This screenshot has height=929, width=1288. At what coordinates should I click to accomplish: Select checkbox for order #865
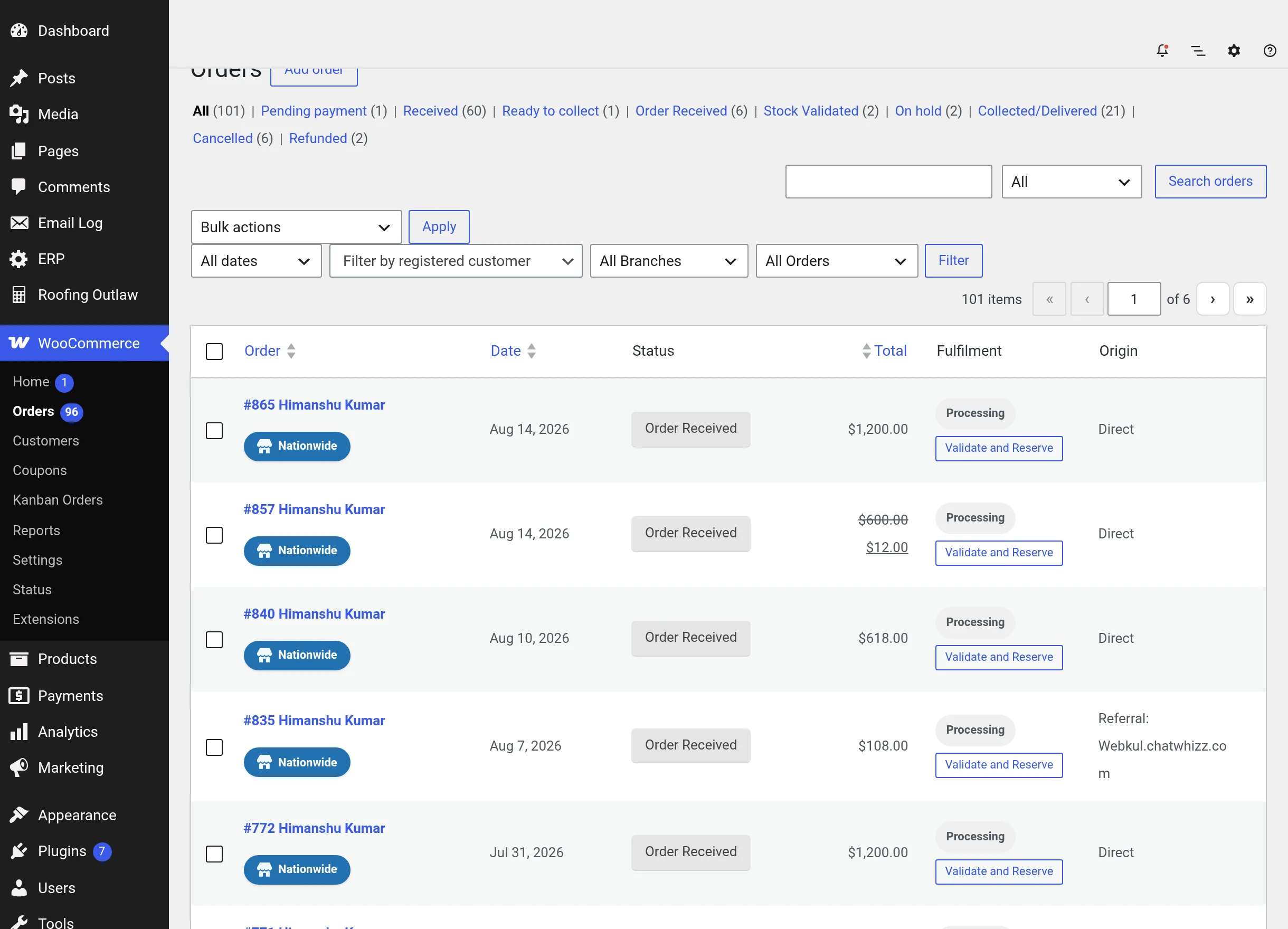point(214,430)
